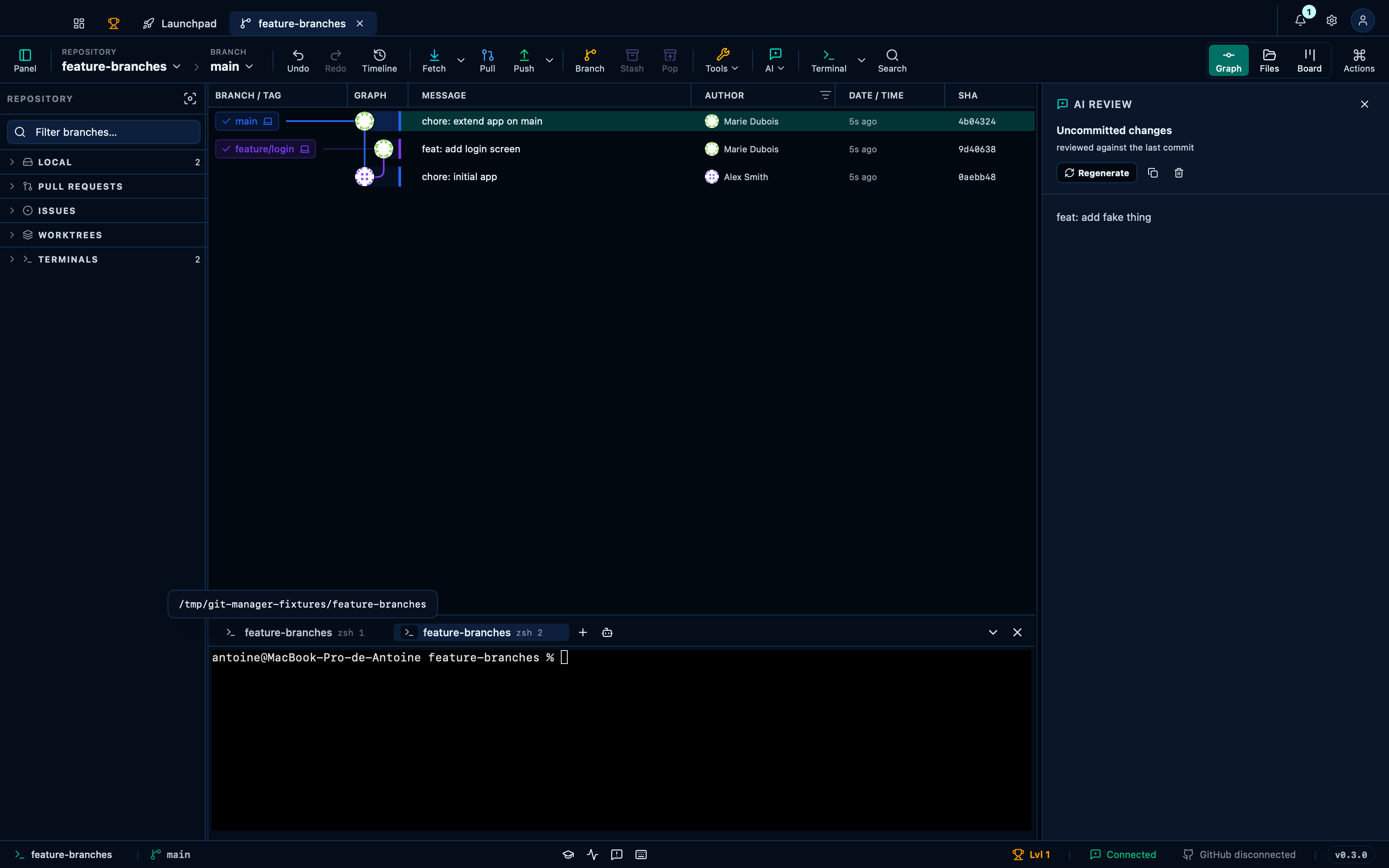
Task: Click the GitHub disconnected status
Action: 1239,855
